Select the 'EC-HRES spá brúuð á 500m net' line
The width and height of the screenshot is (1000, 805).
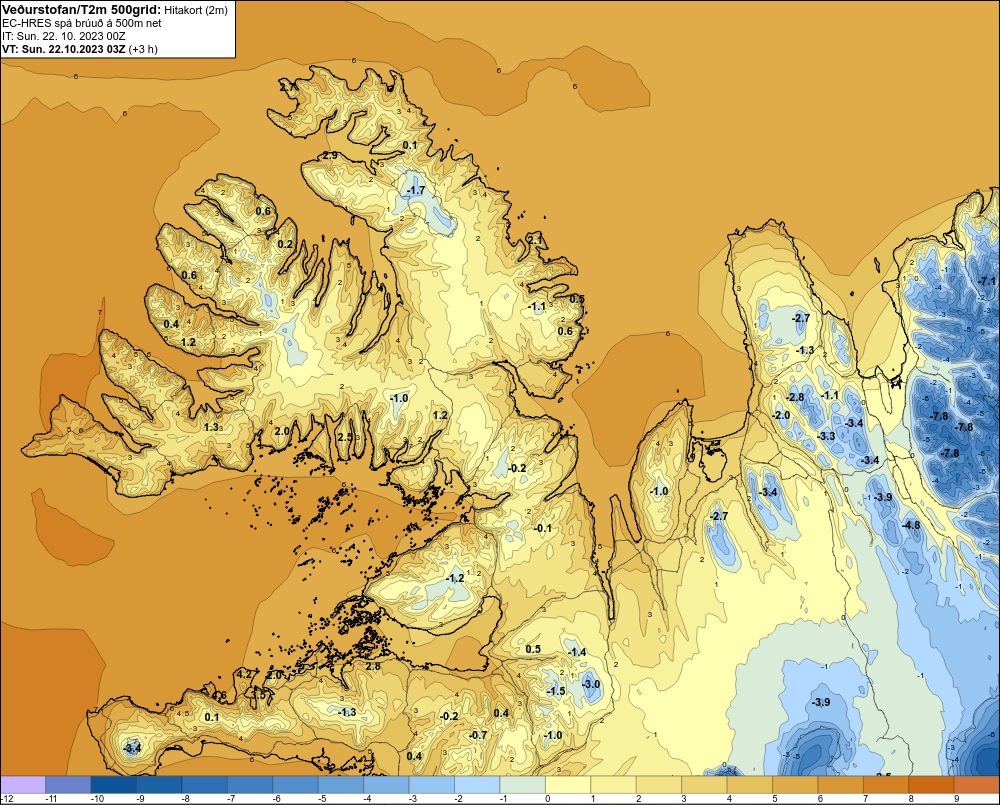pyautogui.click(x=82, y=23)
